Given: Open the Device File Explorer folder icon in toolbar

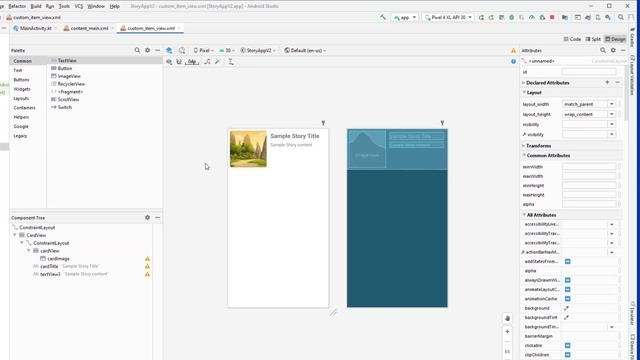Looking at the screenshot, I should (565, 18).
